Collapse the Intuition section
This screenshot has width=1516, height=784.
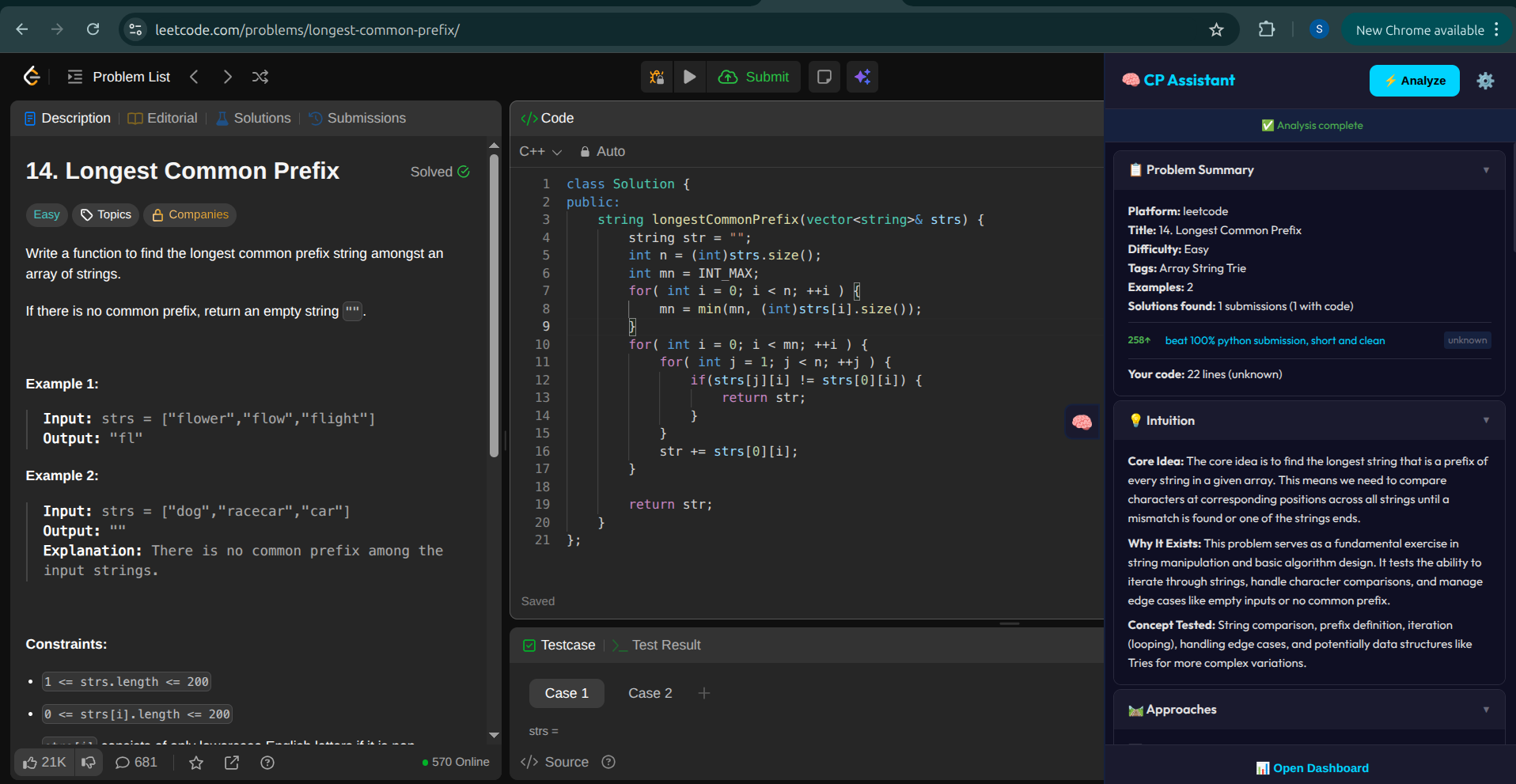[1485, 421]
